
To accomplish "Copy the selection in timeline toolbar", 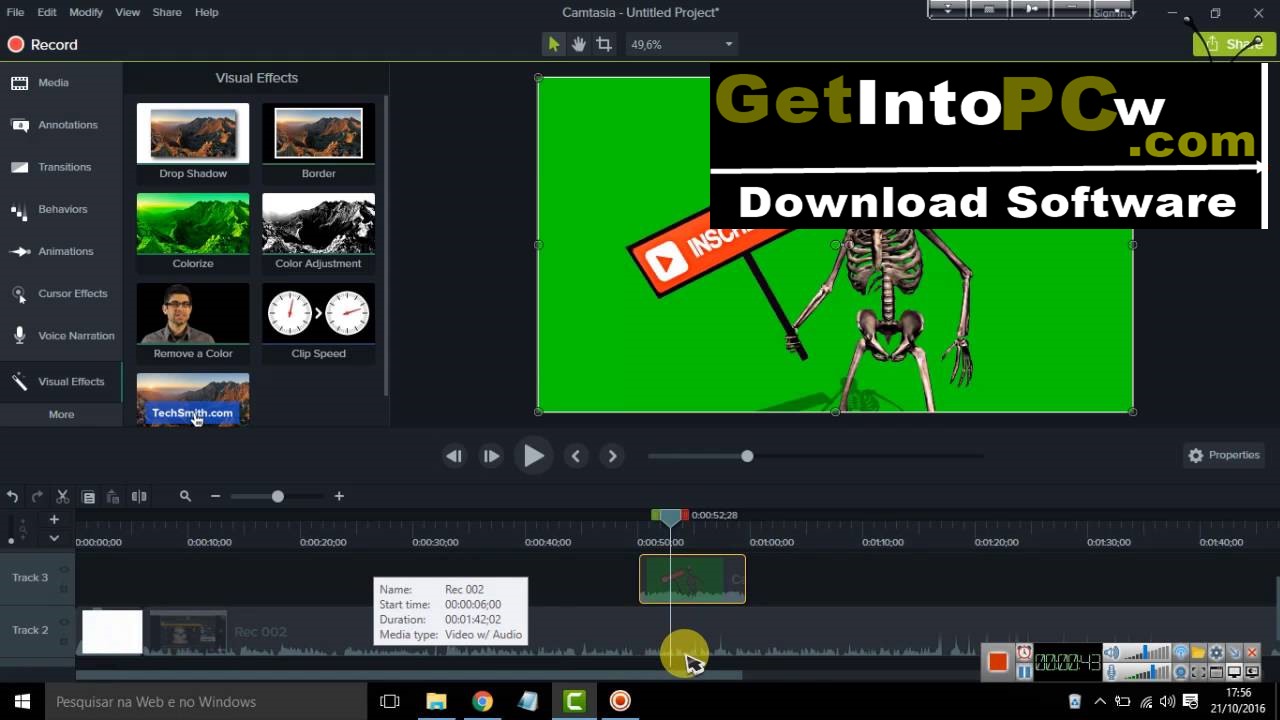I will tap(88, 496).
